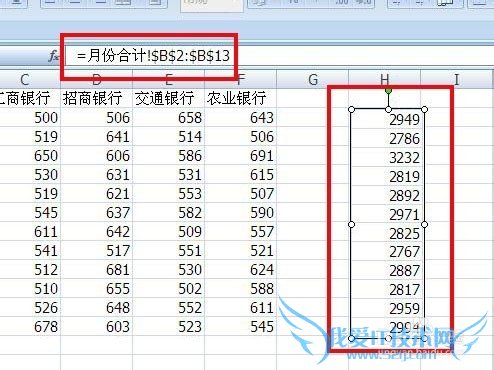494x370 pixels.
Task: Select cell 545 in column C
Action: (x=30, y=212)
